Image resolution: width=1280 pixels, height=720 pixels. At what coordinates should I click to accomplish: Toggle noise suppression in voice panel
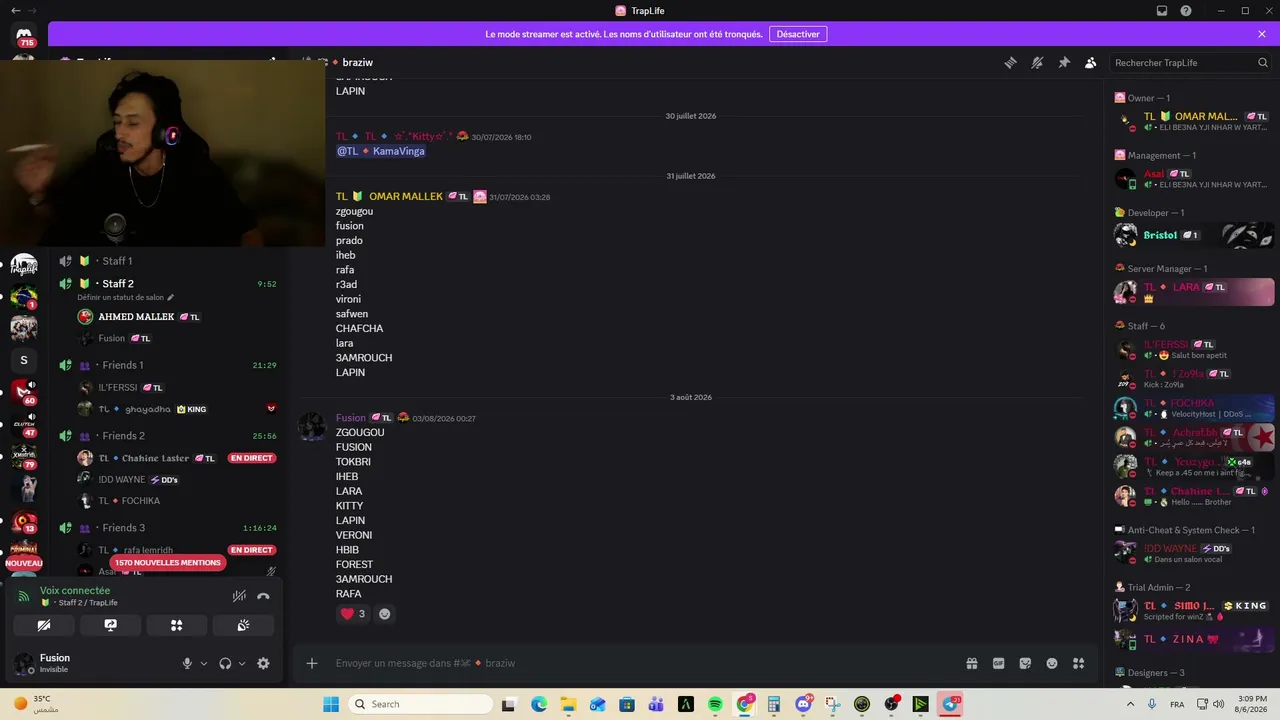click(x=239, y=596)
